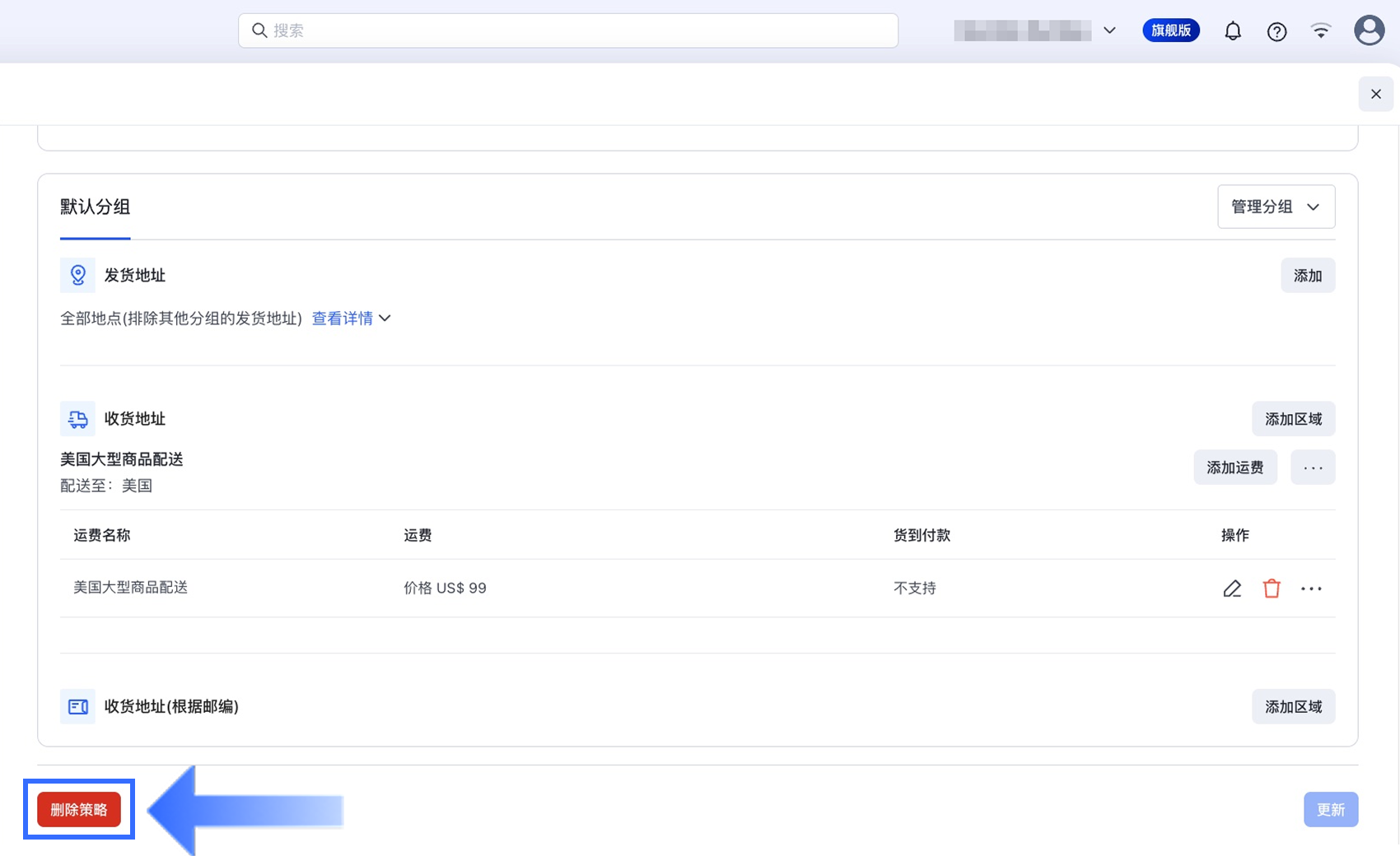Delete the 美国大型商品配送 shipping rate
The image size is (1400, 856).
pos(1272,588)
